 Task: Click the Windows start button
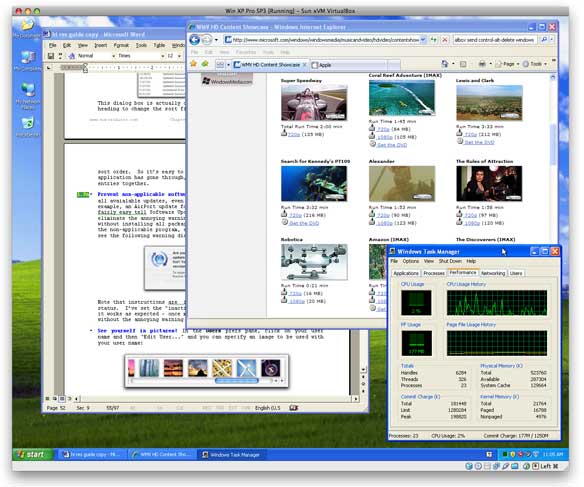click(33, 454)
